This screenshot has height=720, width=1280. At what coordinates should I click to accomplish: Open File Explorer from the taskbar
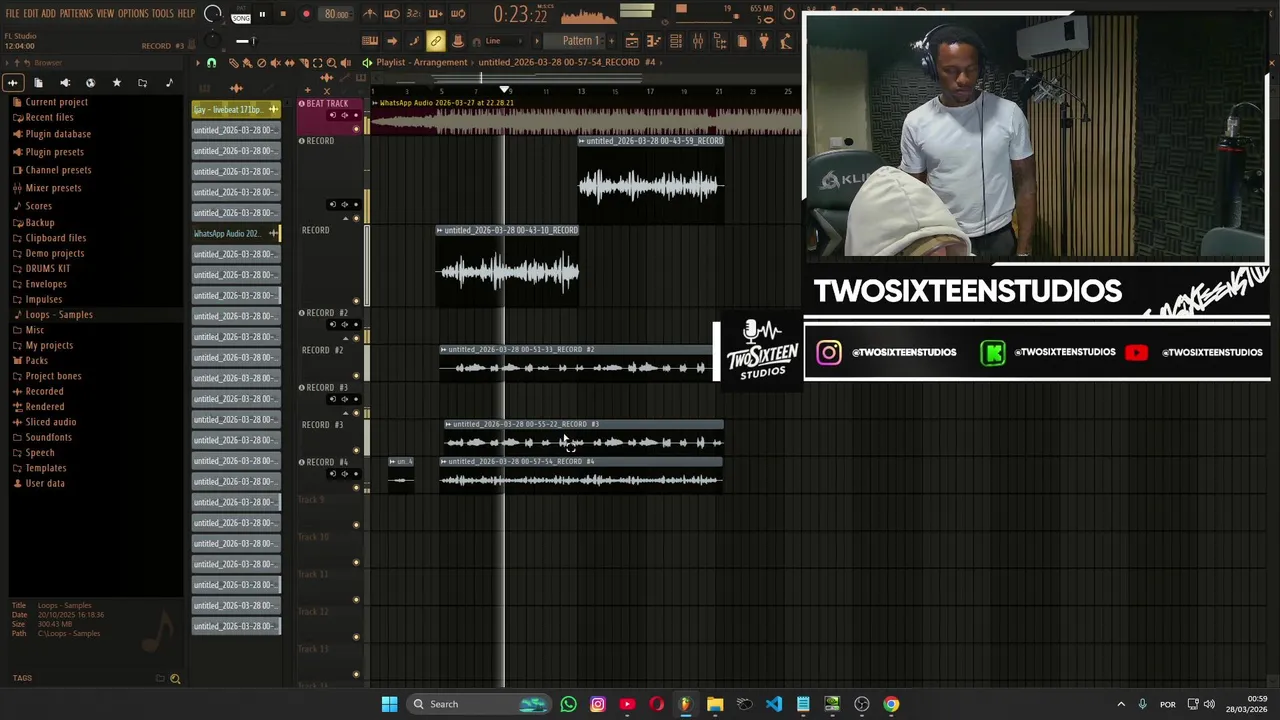click(715, 704)
